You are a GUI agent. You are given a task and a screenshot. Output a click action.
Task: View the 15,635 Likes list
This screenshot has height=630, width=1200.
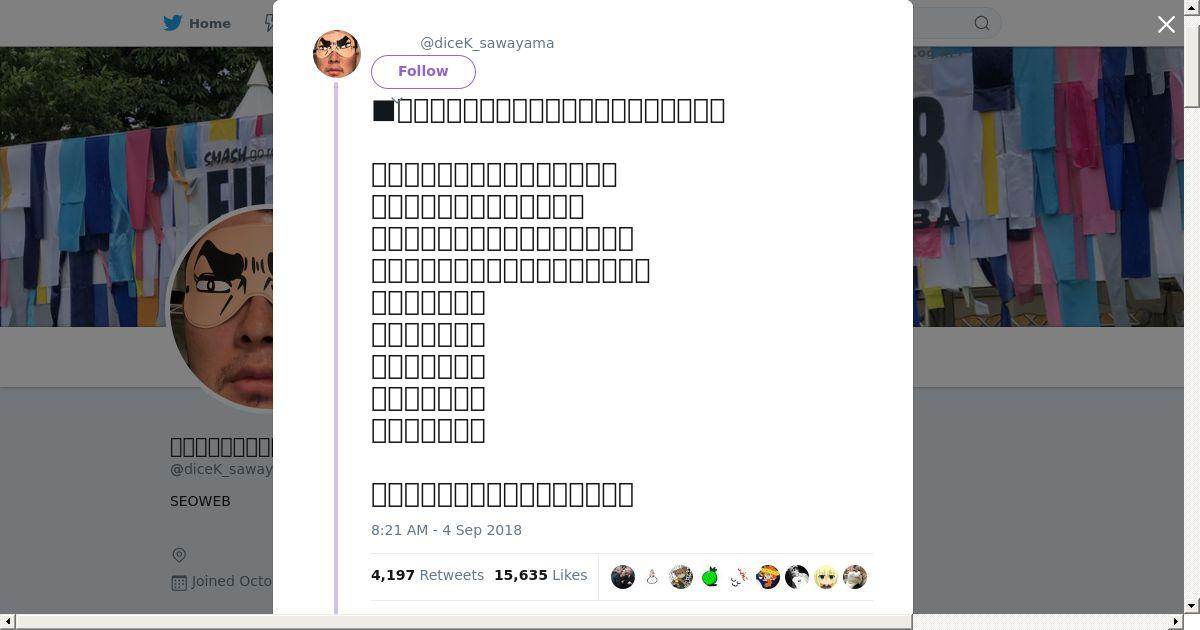(540, 575)
